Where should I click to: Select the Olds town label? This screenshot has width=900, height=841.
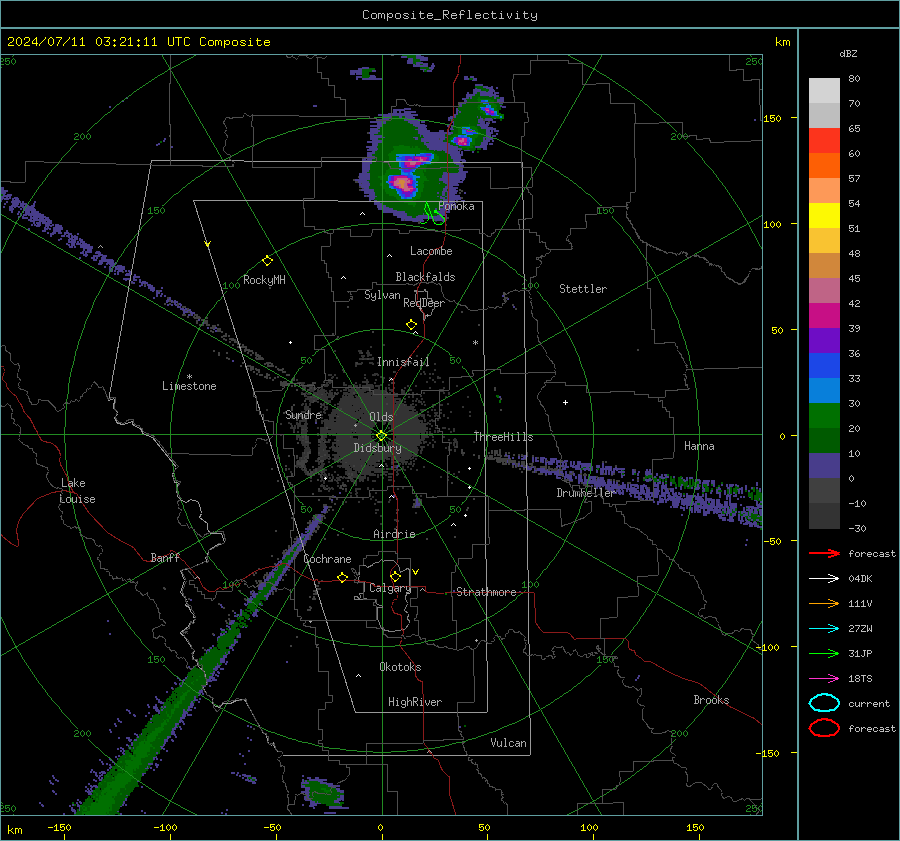(381, 417)
